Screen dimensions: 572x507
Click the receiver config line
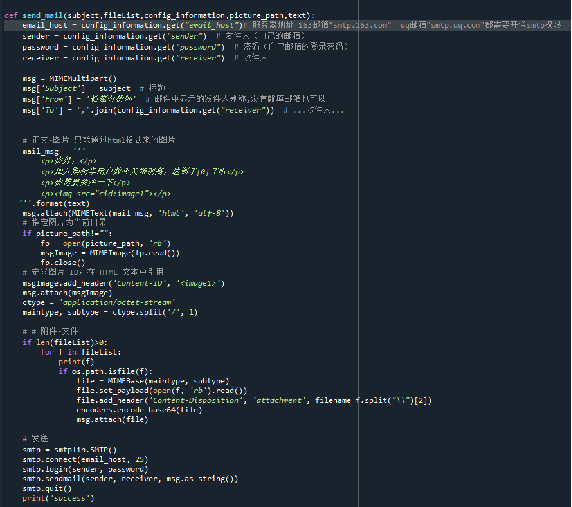144,58
